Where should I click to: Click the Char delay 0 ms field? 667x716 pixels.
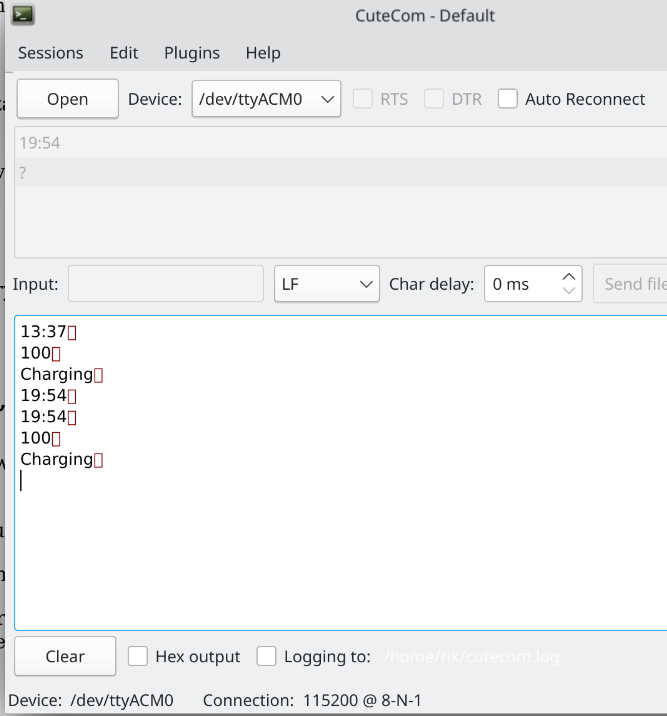pos(522,284)
